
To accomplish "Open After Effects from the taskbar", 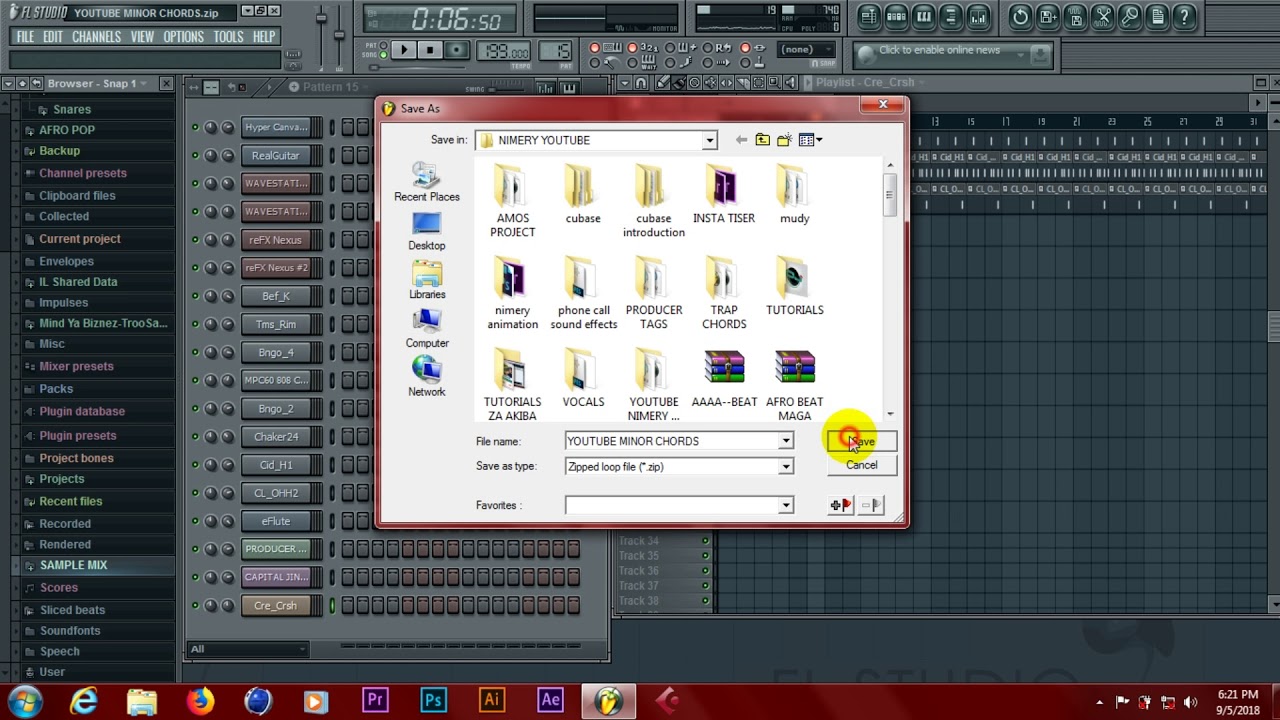I will point(549,700).
